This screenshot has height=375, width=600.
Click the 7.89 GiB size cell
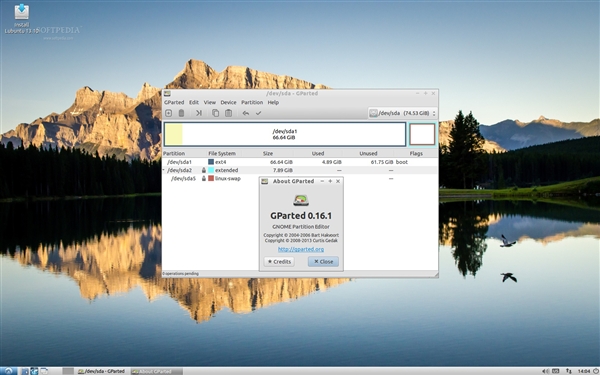283,170
